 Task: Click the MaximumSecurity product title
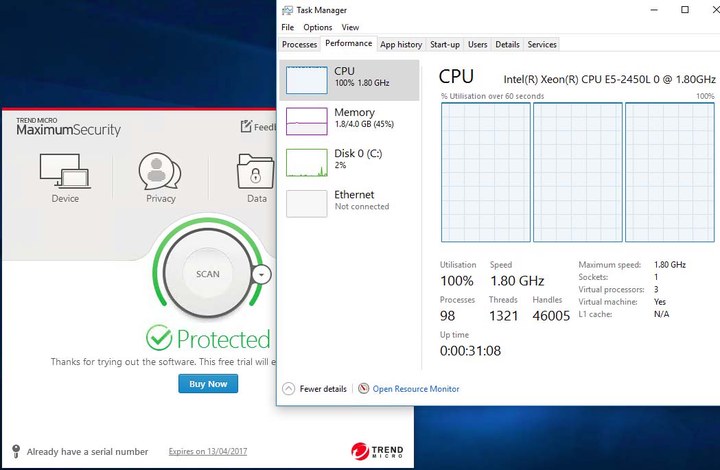tap(68, 130)
